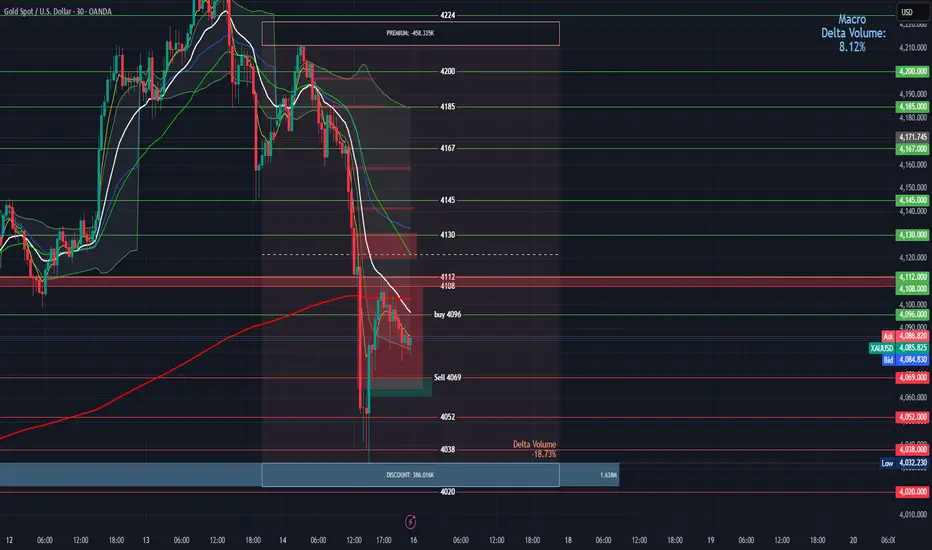Click the Macro Delta Volume 8.12% text
The width and height of the screenshot is (932, 550).
[x=853, y=33]
